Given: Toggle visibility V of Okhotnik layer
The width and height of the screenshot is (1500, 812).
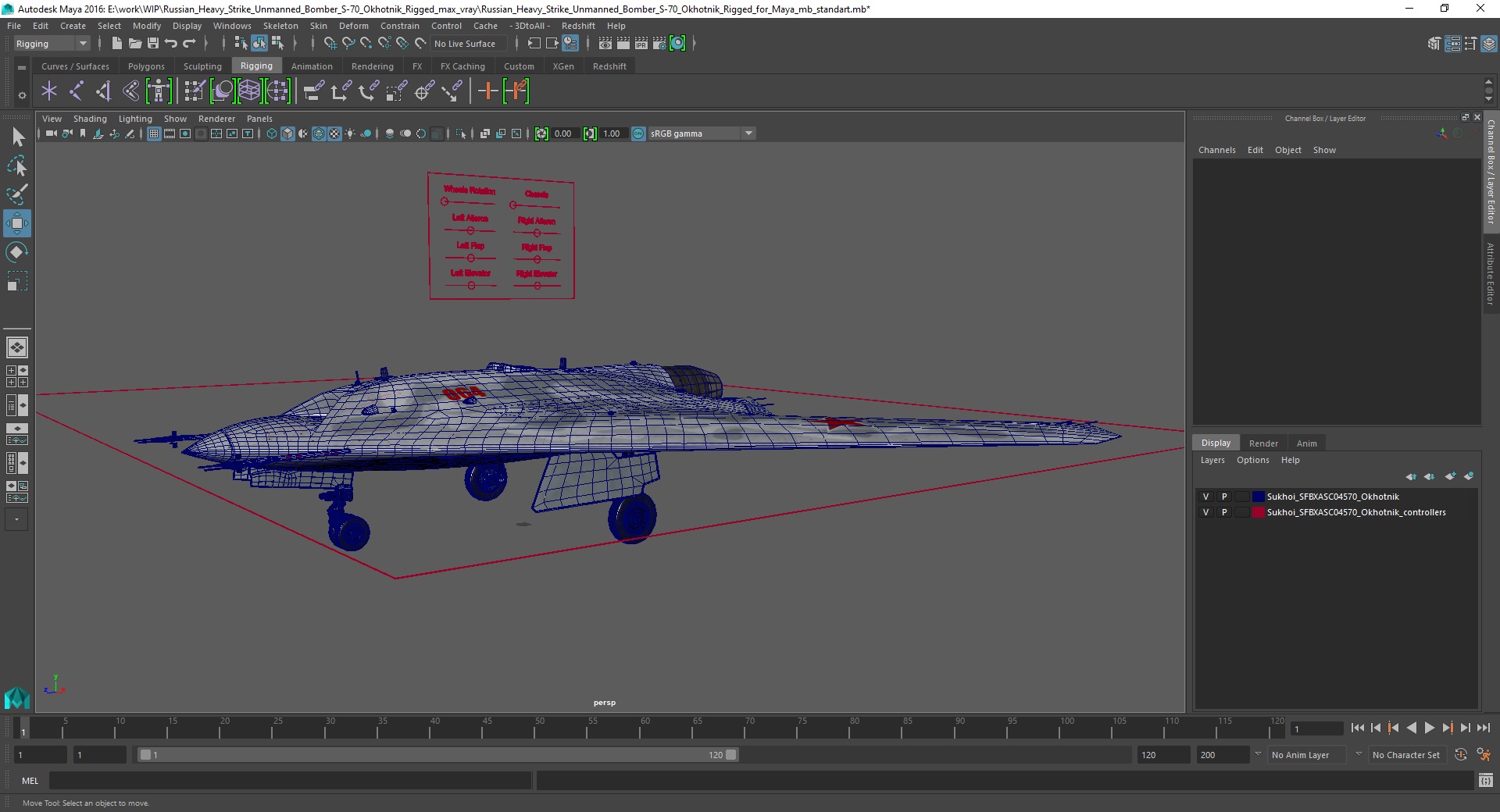Looking at the screenshot, I should click(1205, 497).
